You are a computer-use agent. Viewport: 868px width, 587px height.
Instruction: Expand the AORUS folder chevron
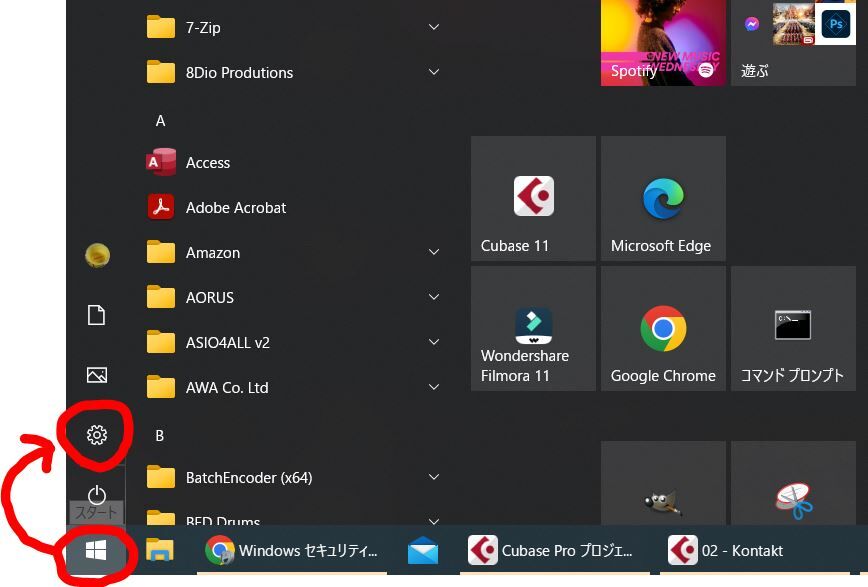point(434,297)
